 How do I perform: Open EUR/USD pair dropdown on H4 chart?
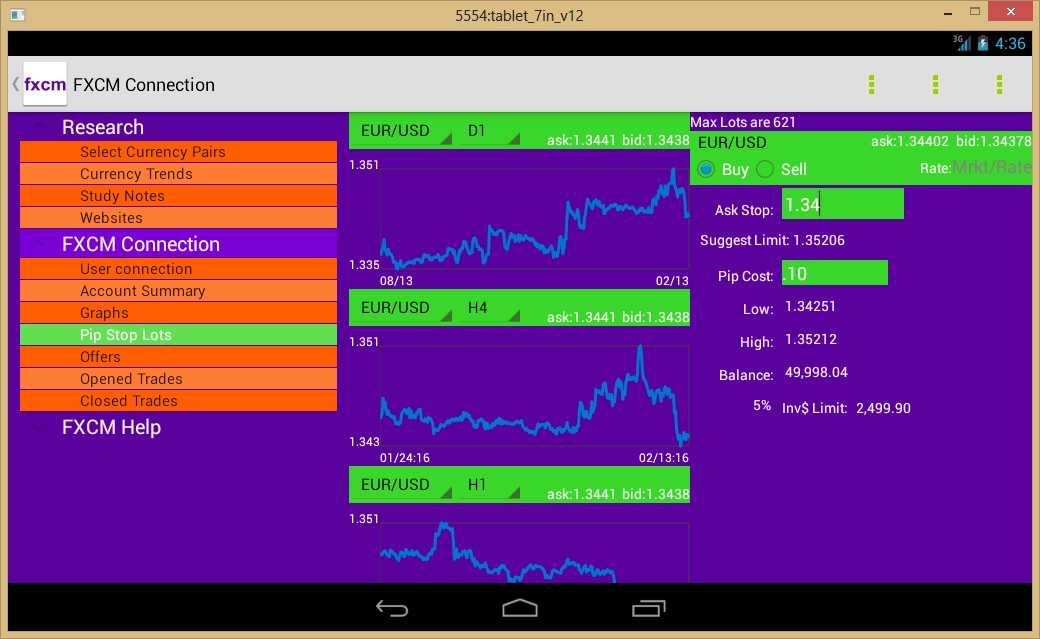(x=402, y=308)
